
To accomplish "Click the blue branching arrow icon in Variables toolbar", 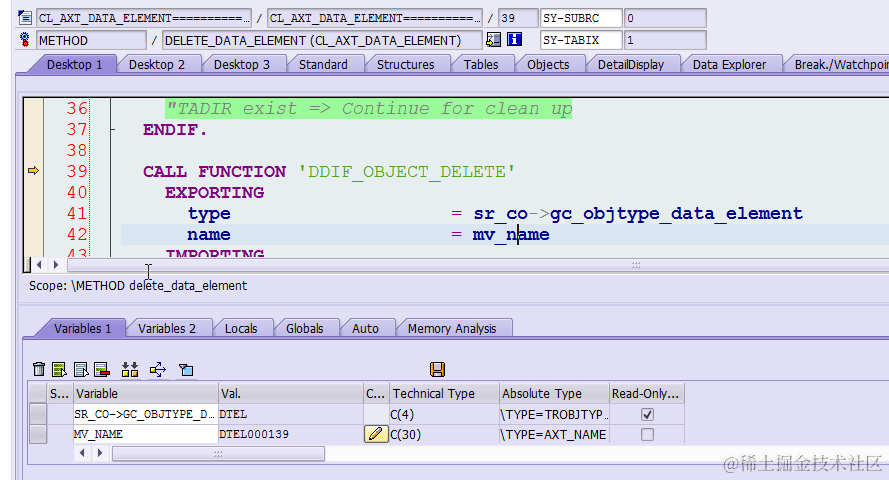I will click(158, 369).
